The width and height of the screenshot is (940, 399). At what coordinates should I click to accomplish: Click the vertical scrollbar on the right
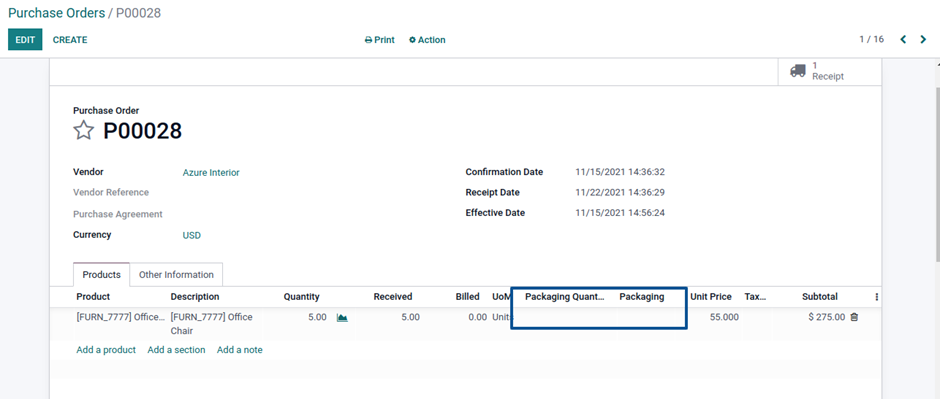[x=937, y=174]
